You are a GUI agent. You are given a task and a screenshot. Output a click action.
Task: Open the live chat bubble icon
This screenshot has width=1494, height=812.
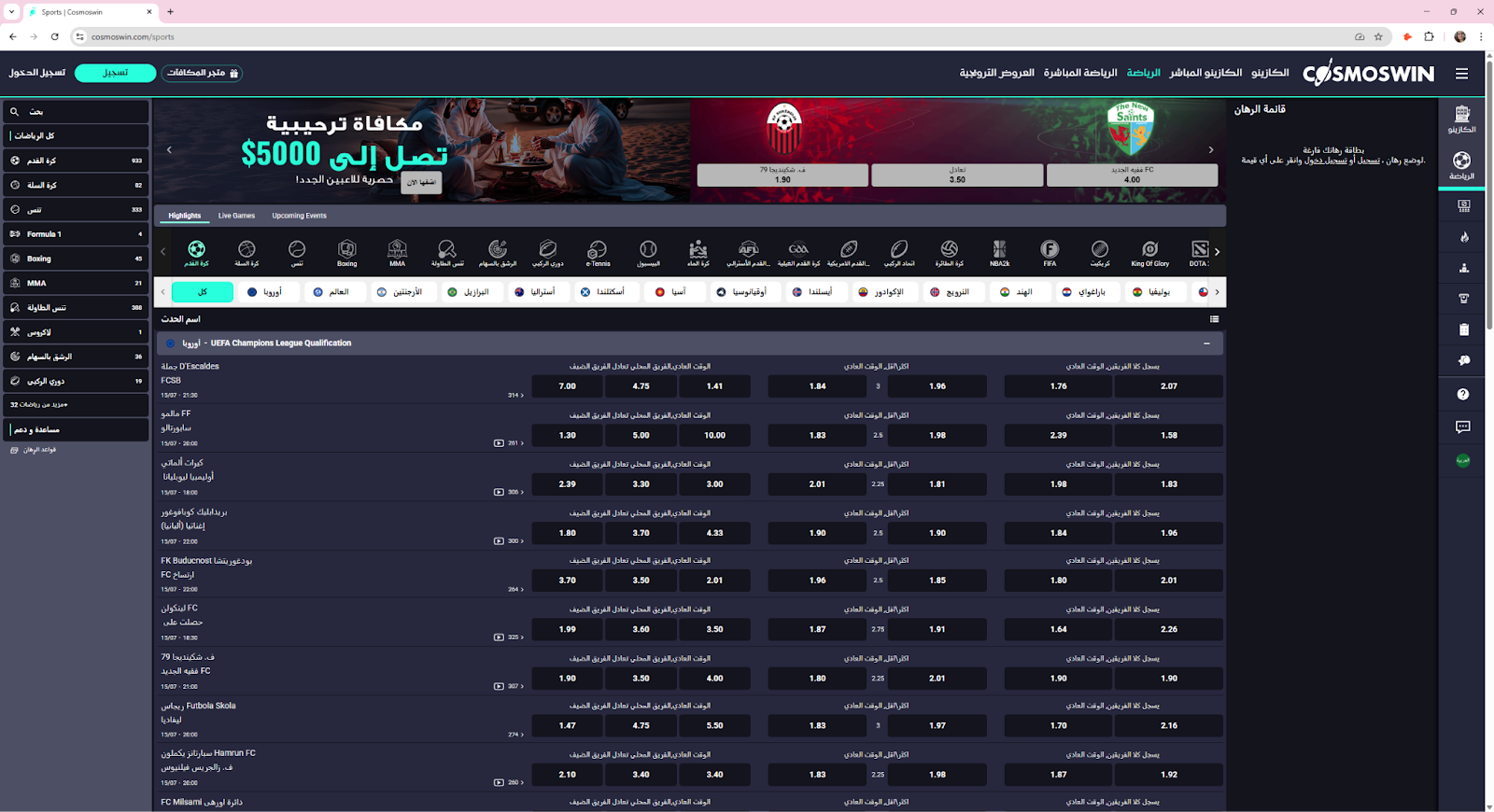pyautogui.click(x=1463, y=427)
